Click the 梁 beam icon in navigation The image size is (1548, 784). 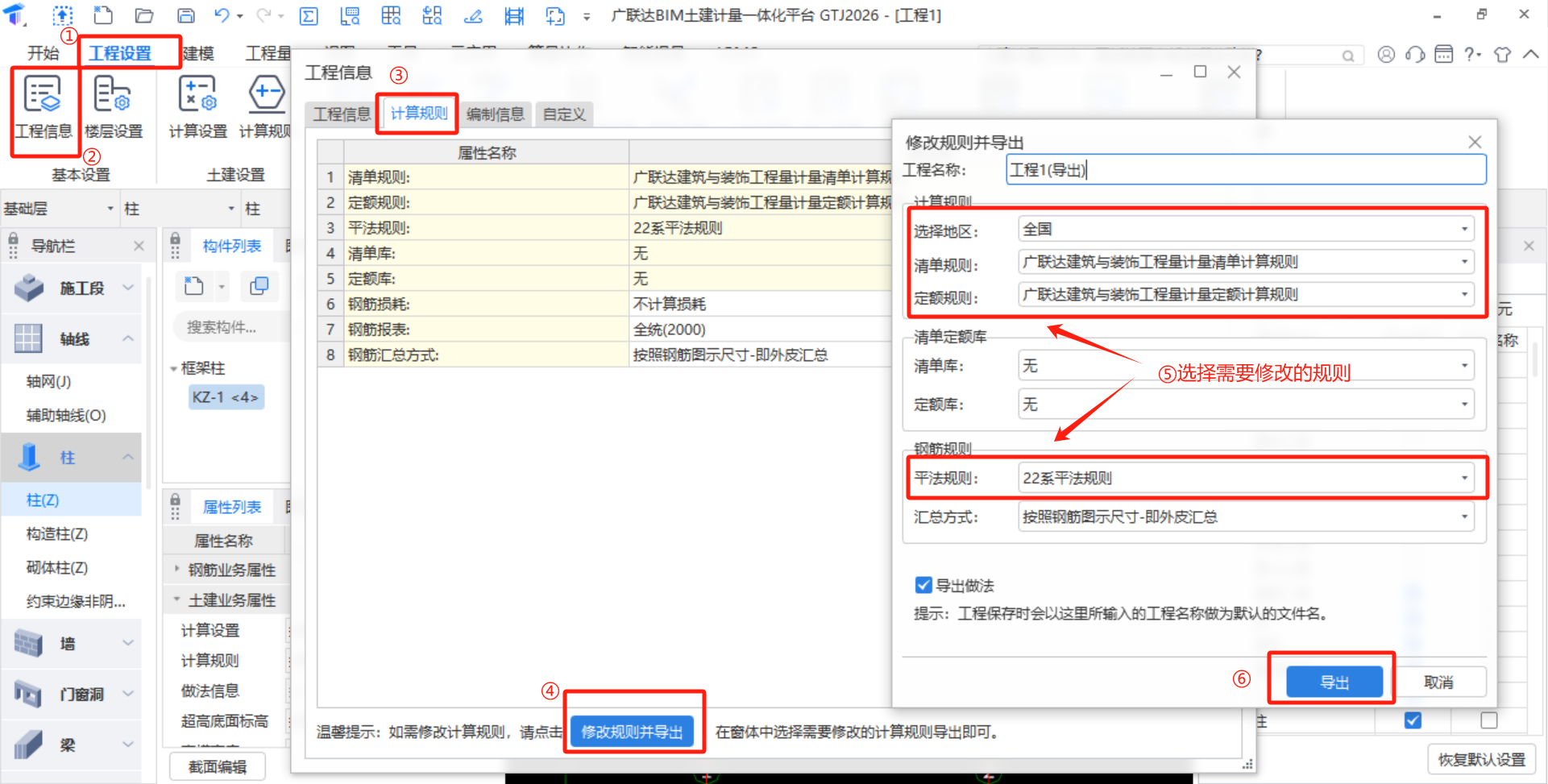point(28,745)
